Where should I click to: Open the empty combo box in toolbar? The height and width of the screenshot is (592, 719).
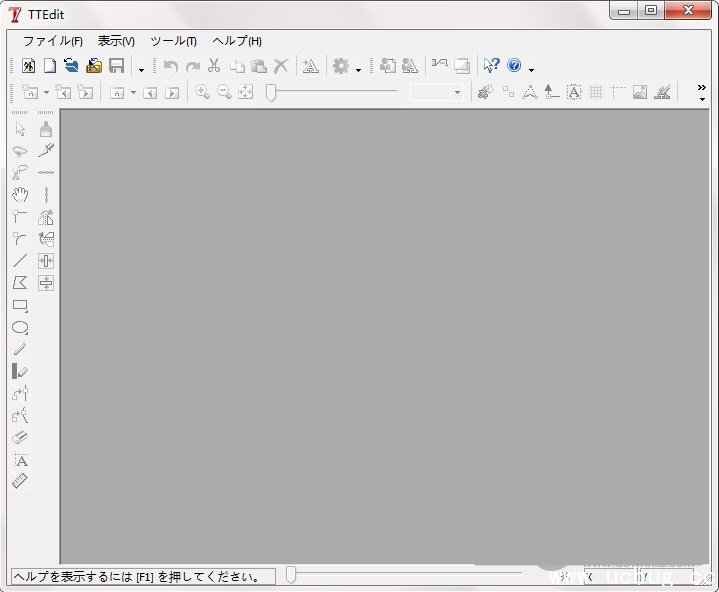(437, 92)
